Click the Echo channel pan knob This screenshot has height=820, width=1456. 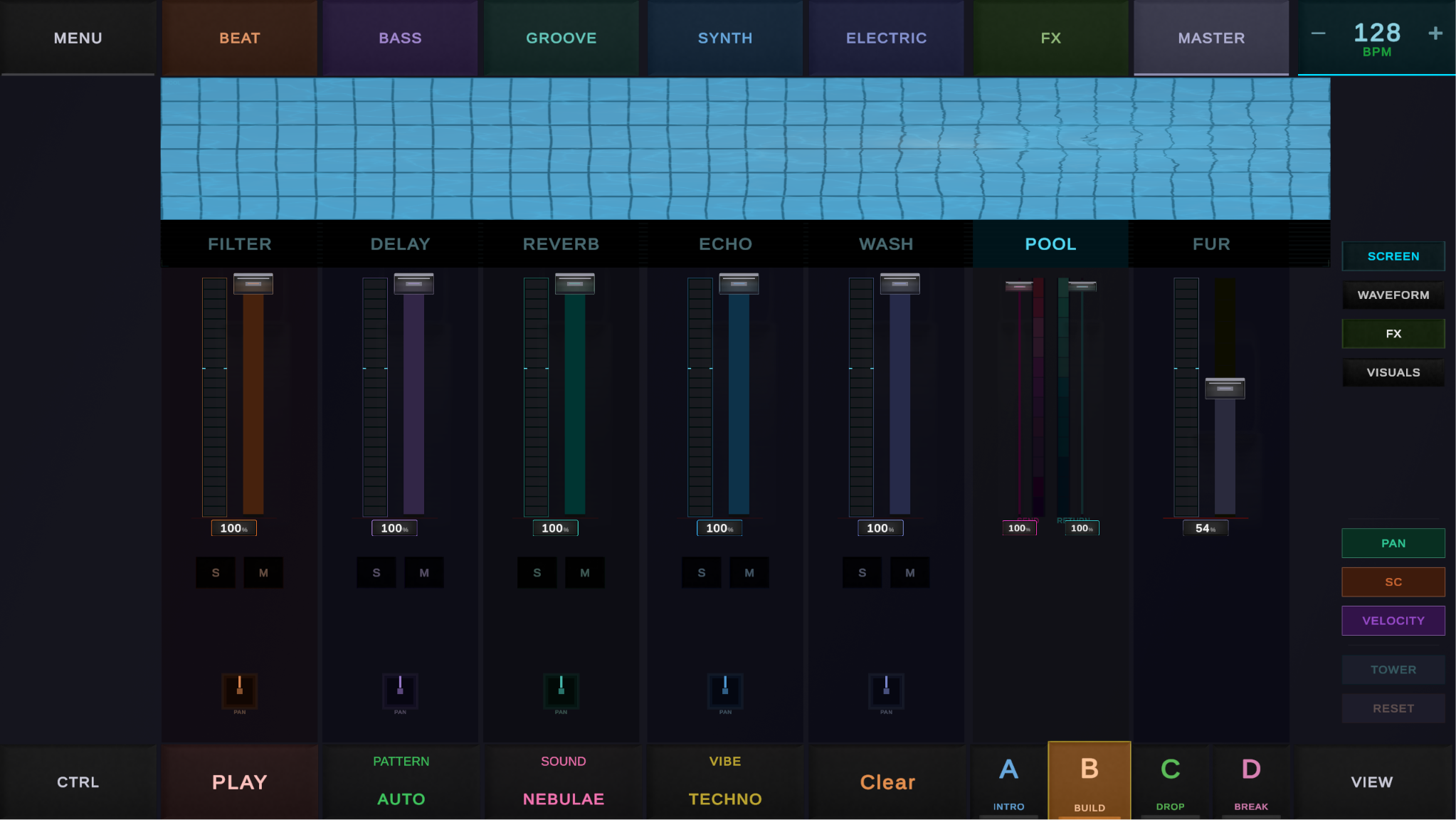click(725, 690)
